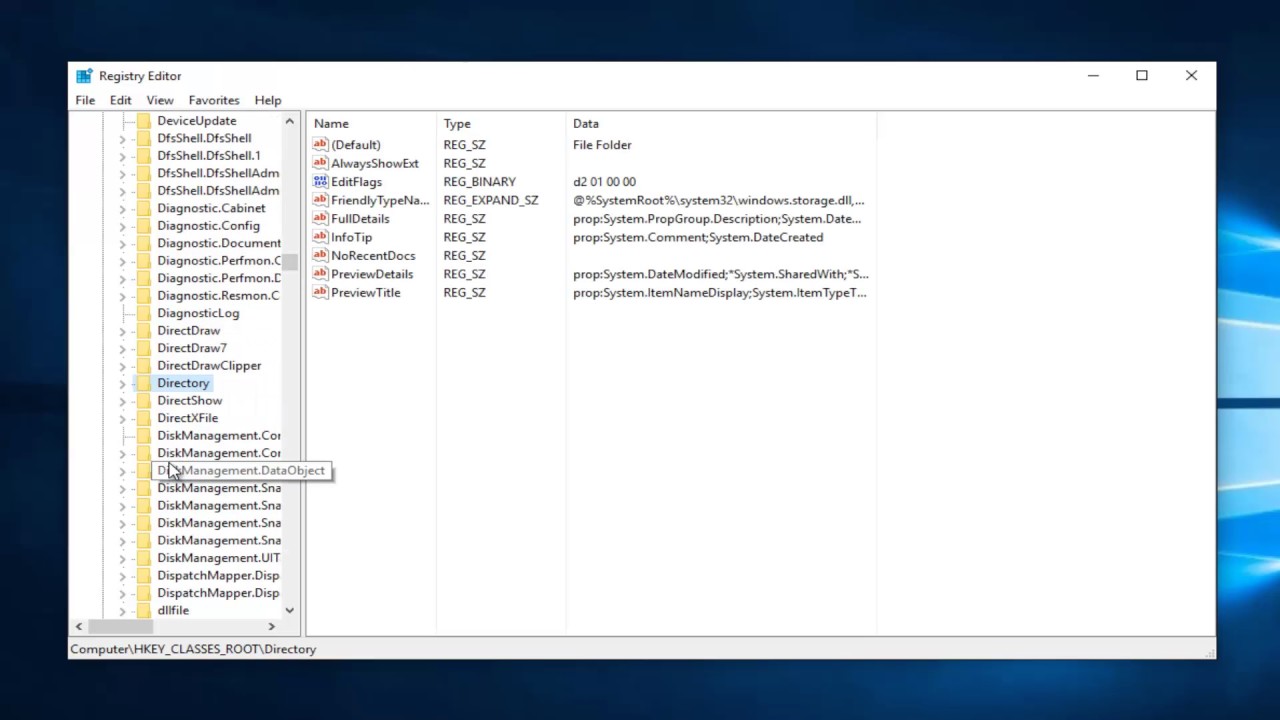Maximize the Registry Editor window
The width and height of the screenshot is (1280, 720).
[1142, 76]
